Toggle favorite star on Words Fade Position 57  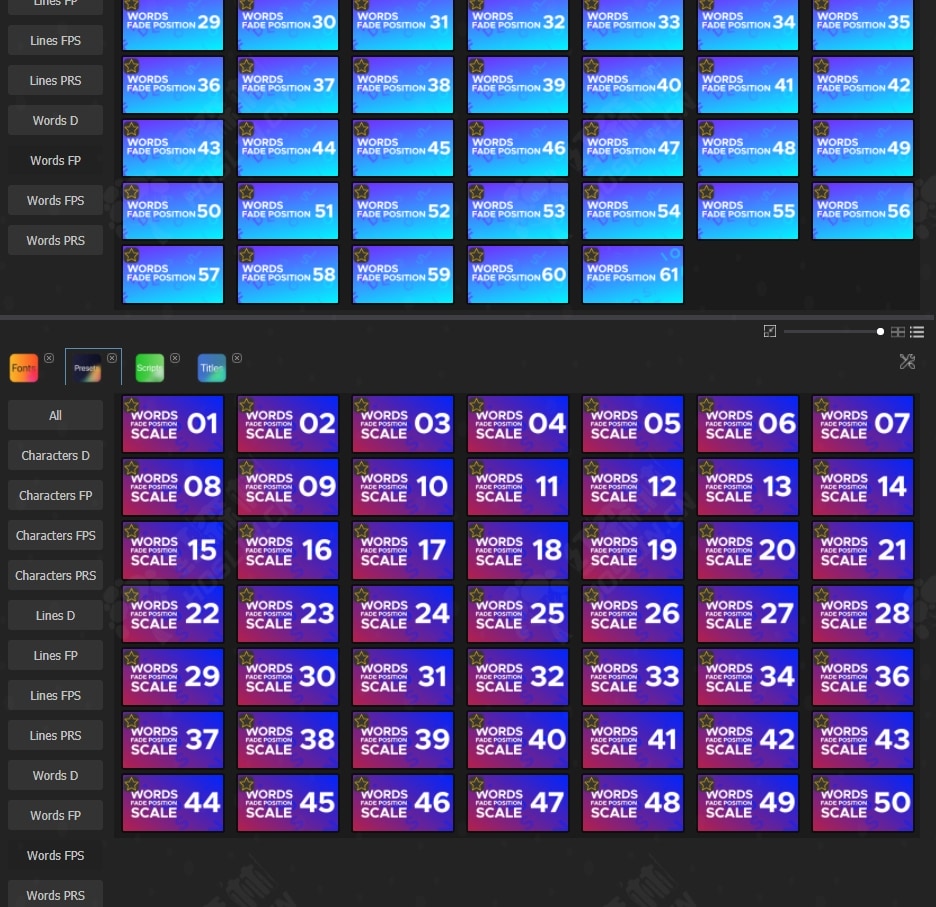131,255
